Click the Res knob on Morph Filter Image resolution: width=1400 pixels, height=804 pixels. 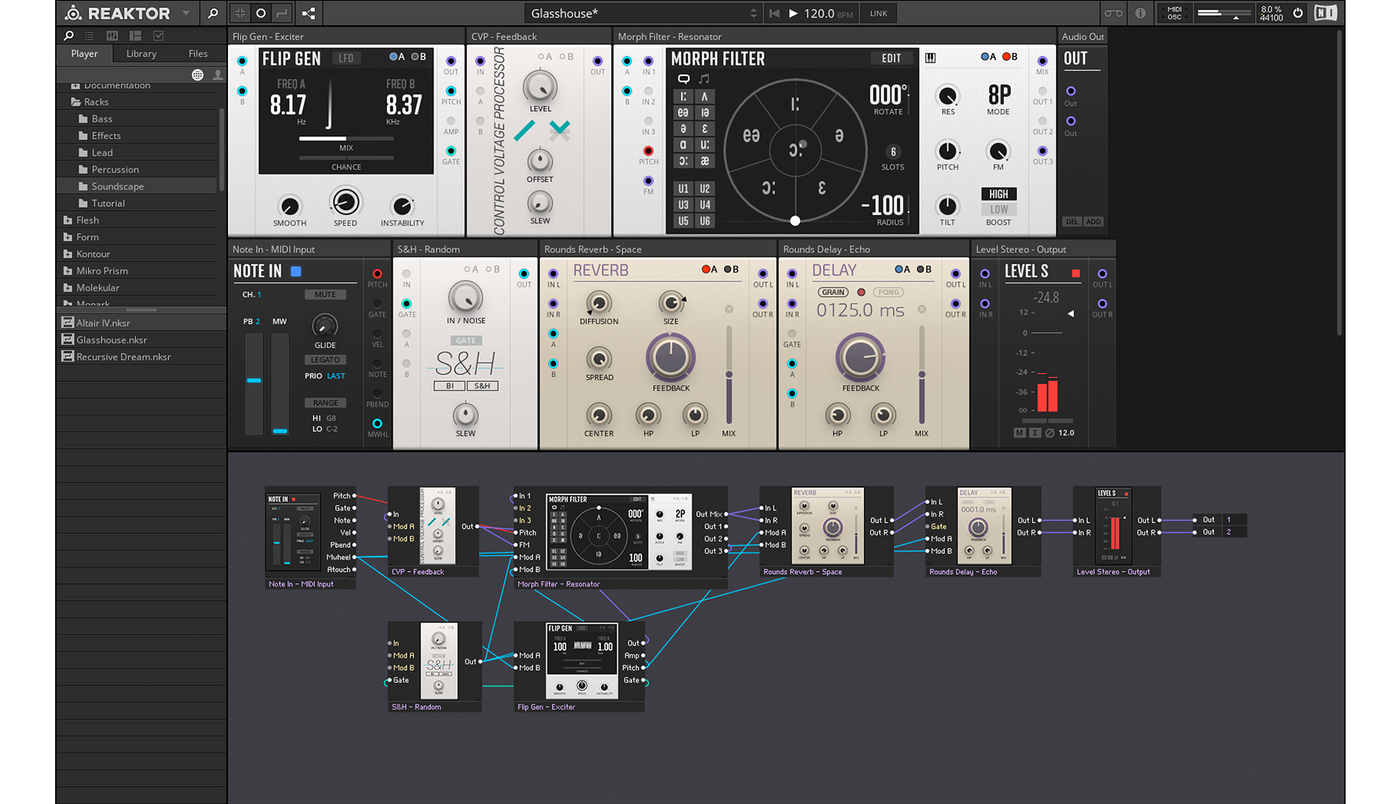point(947,95)
